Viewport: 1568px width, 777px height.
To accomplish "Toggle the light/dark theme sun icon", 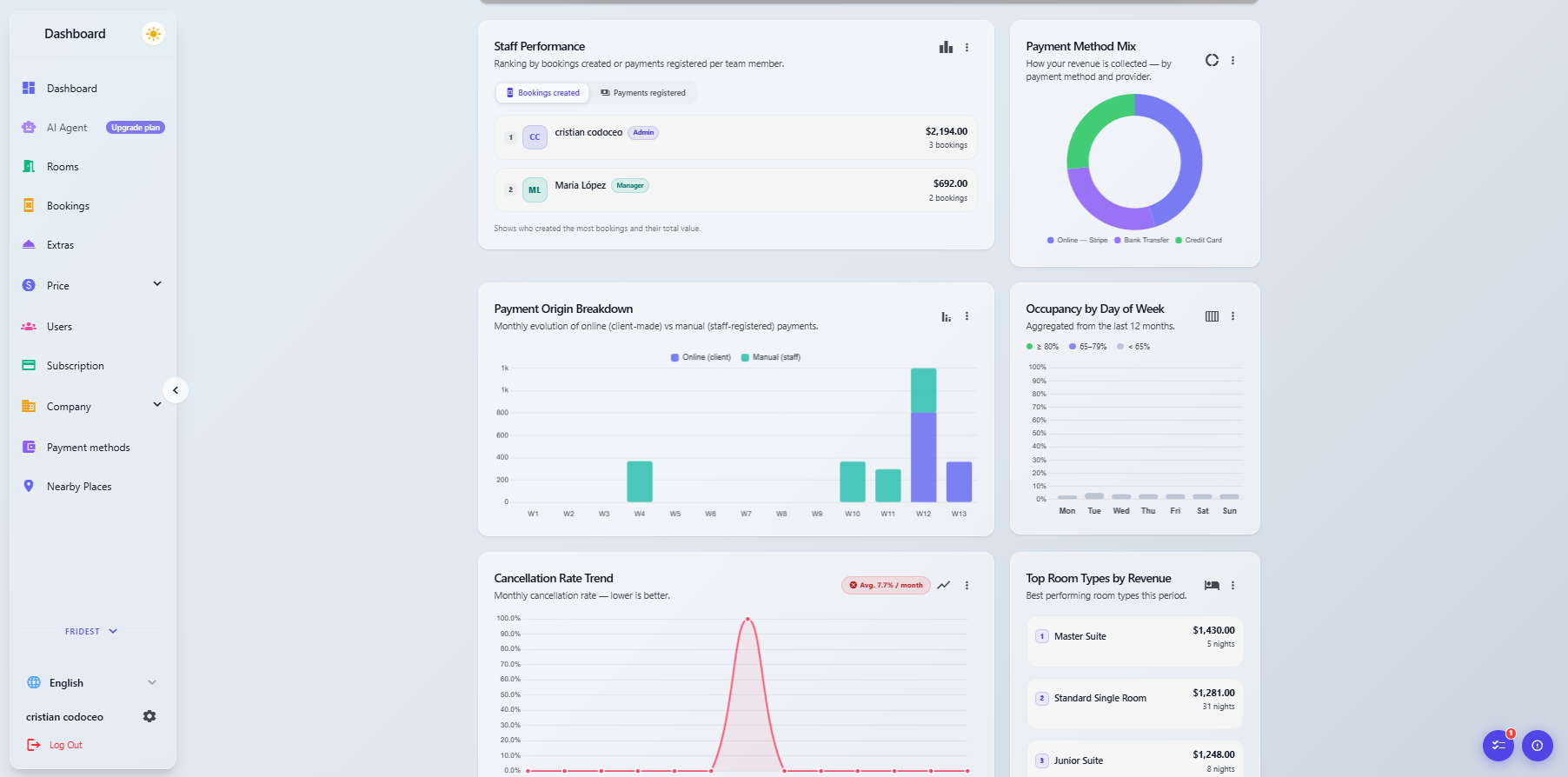I will click(153, 34).
